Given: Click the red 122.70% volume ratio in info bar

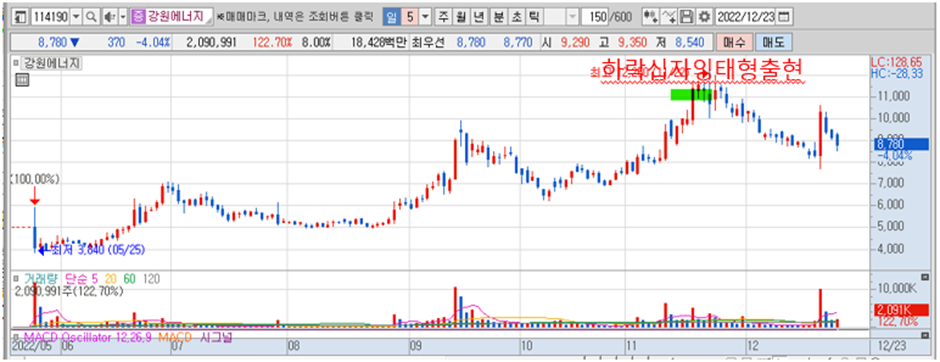Looking at the screenshot, I should tap(273, 43).
